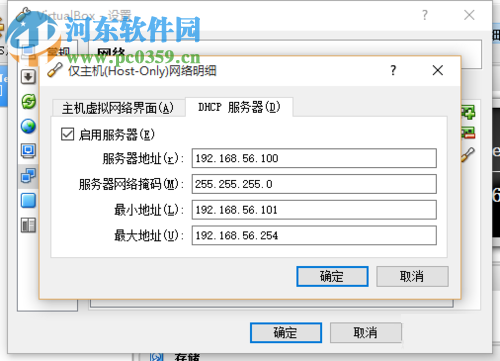The width and height of the screenshot is (500, 361).
Task: Click the 最小地址(L) label
Action: 149,210
